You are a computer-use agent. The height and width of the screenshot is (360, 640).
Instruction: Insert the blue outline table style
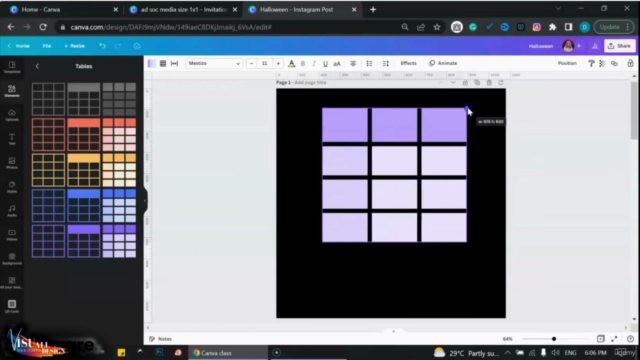(x=48, y=206)
